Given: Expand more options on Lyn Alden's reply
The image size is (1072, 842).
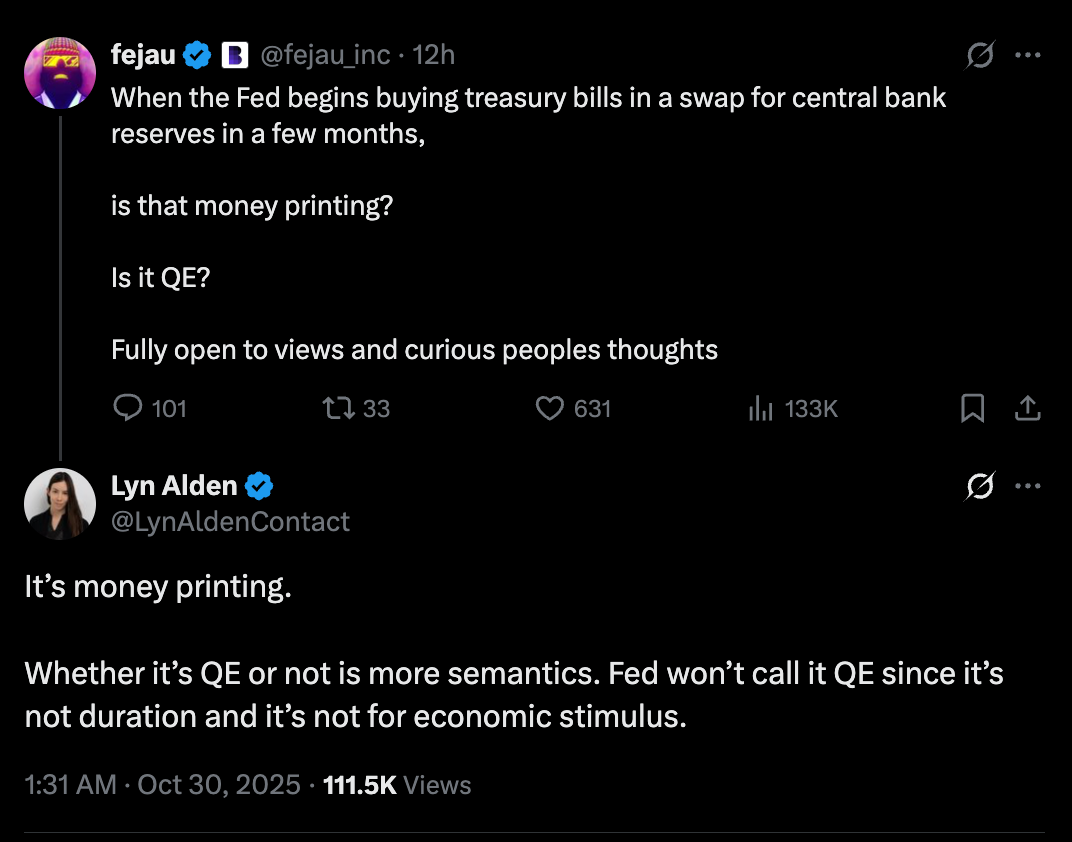Looking at the screenshot, I should click(1028, 487).
